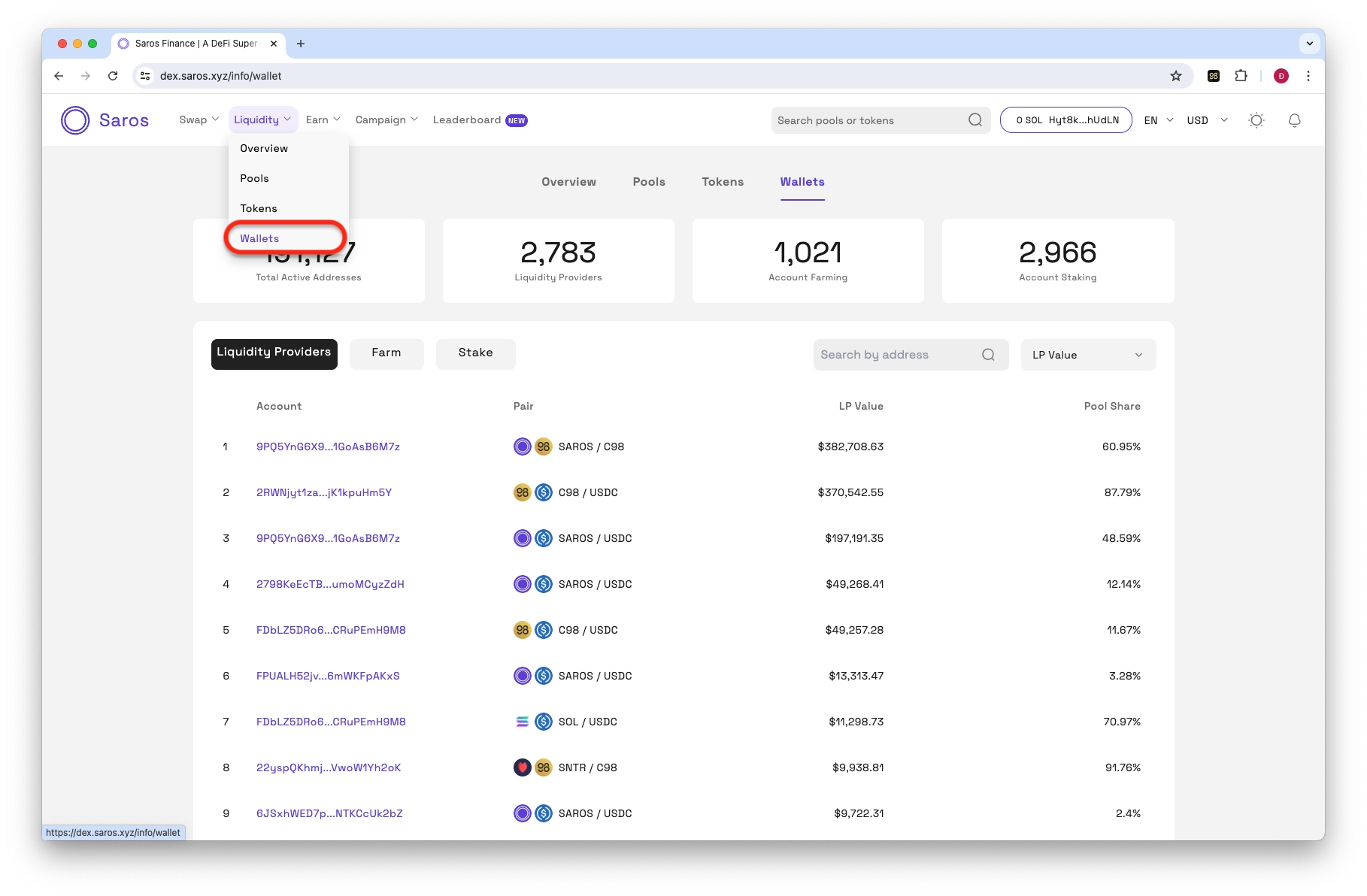Click the Account Farming 1,021 stat card
This screenshot has height=896, width=1367.
pos(808,261)
